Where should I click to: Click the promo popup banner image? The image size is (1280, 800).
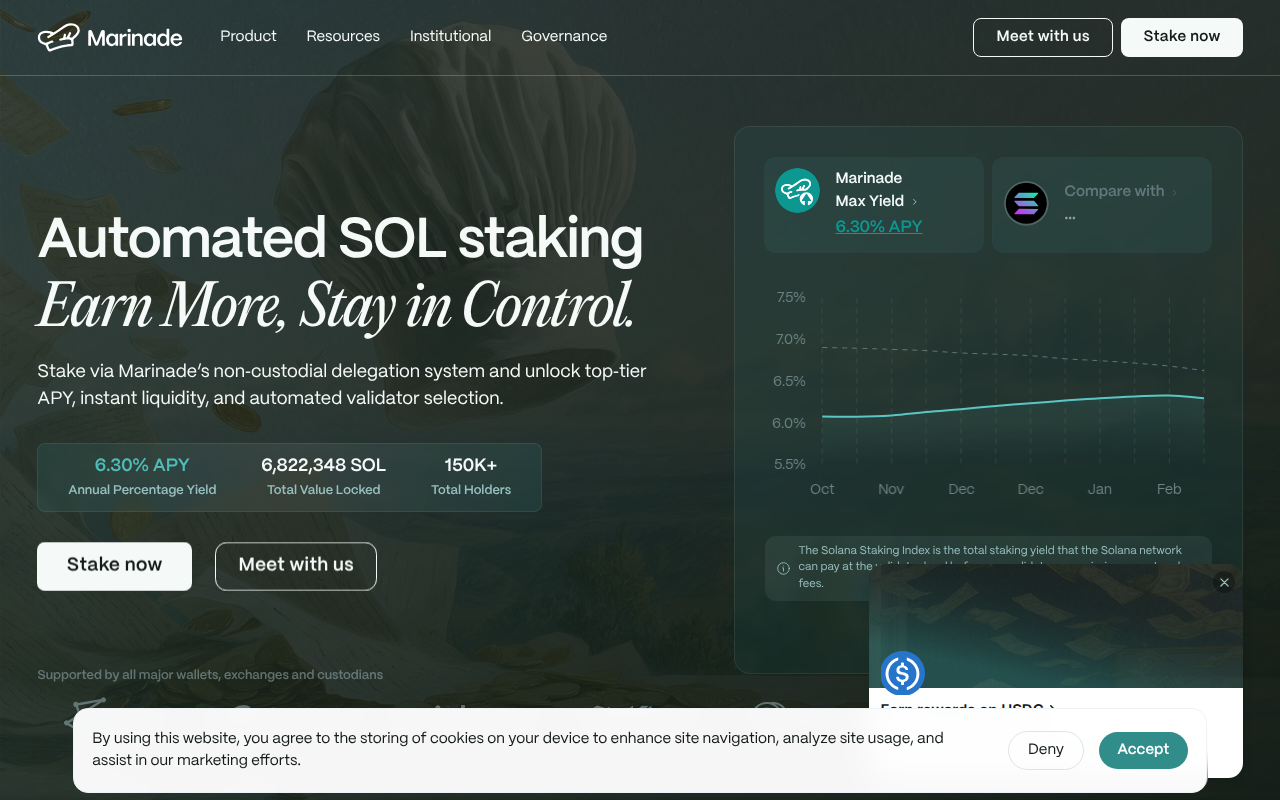pos(1056,626)
